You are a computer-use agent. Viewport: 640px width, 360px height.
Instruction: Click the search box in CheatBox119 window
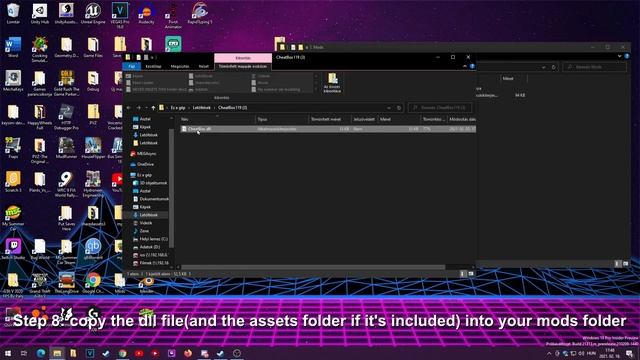[x=440, y=108]
